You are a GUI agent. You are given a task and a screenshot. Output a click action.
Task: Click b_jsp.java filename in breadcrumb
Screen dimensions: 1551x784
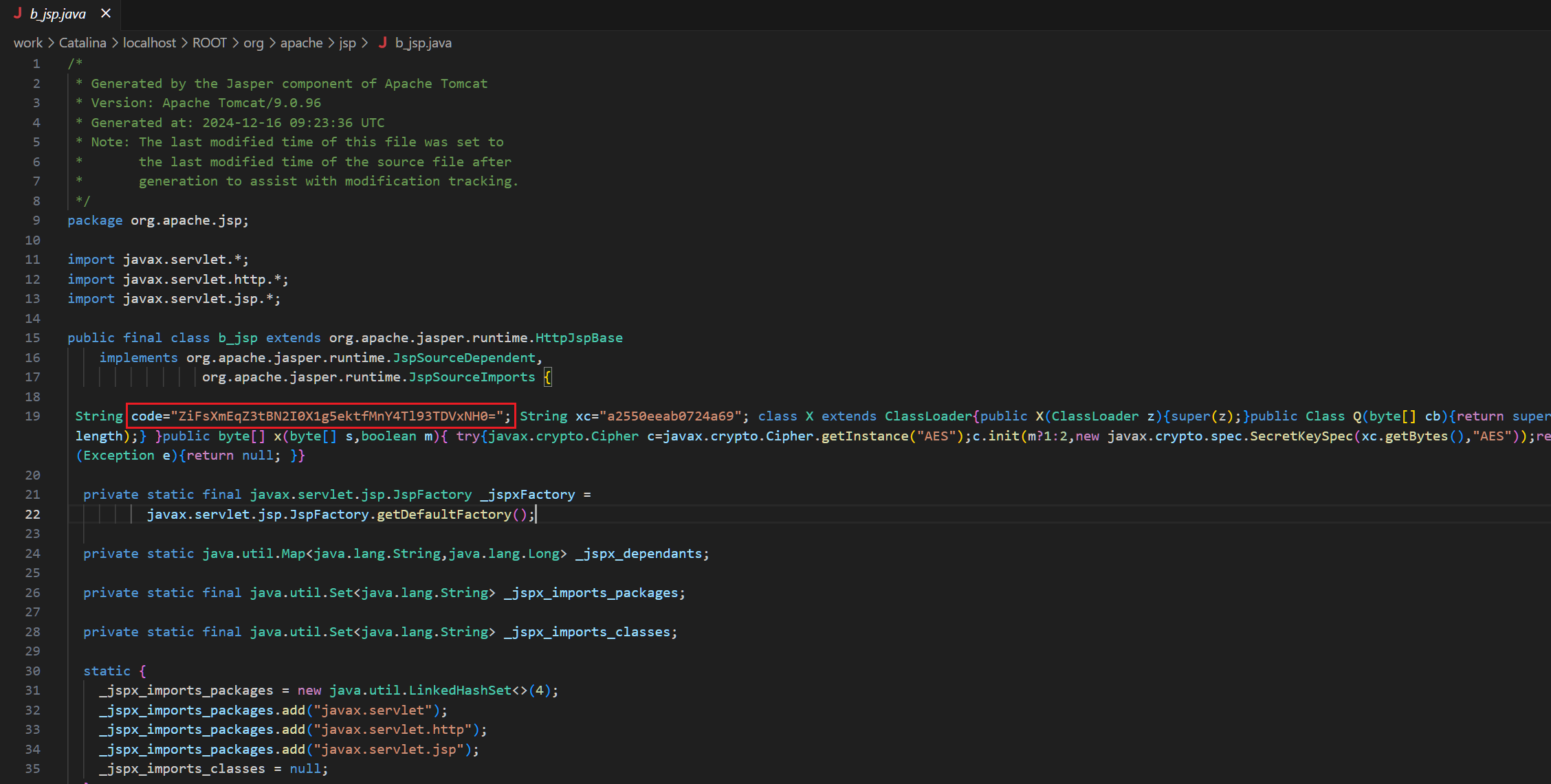click(423, 43)
